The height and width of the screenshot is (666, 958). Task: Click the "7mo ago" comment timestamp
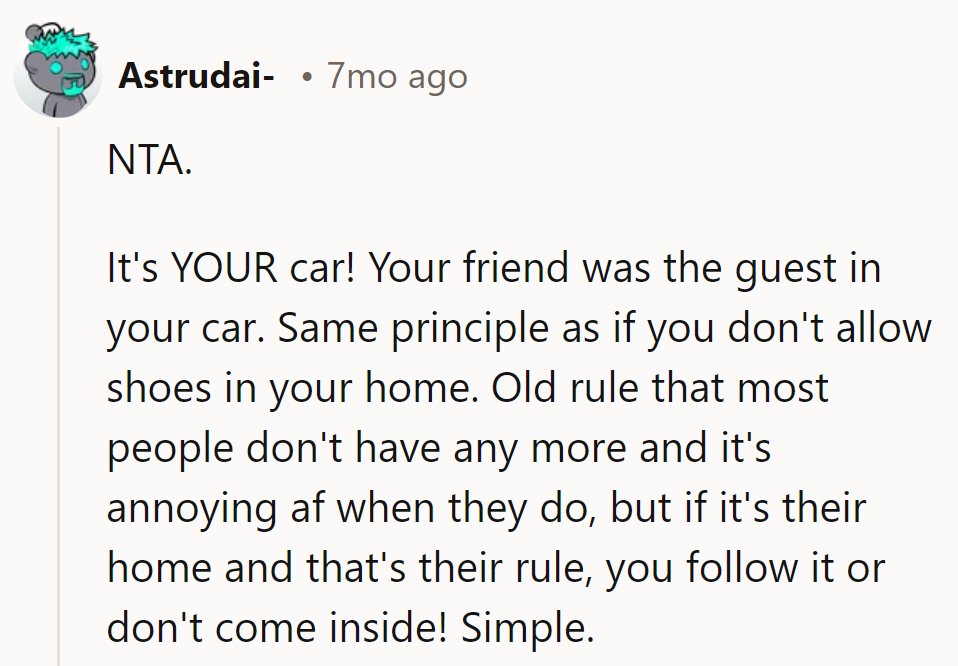tap(396, 76)
